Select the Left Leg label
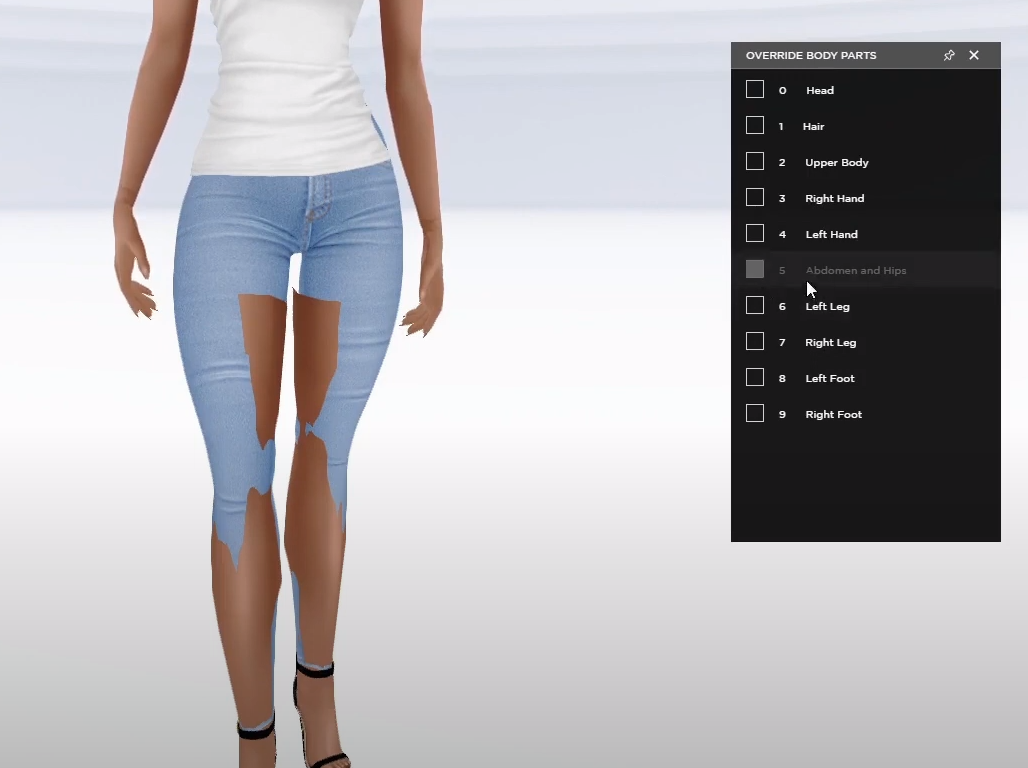This screenshot has height=768, width=1028. point(827,306)
